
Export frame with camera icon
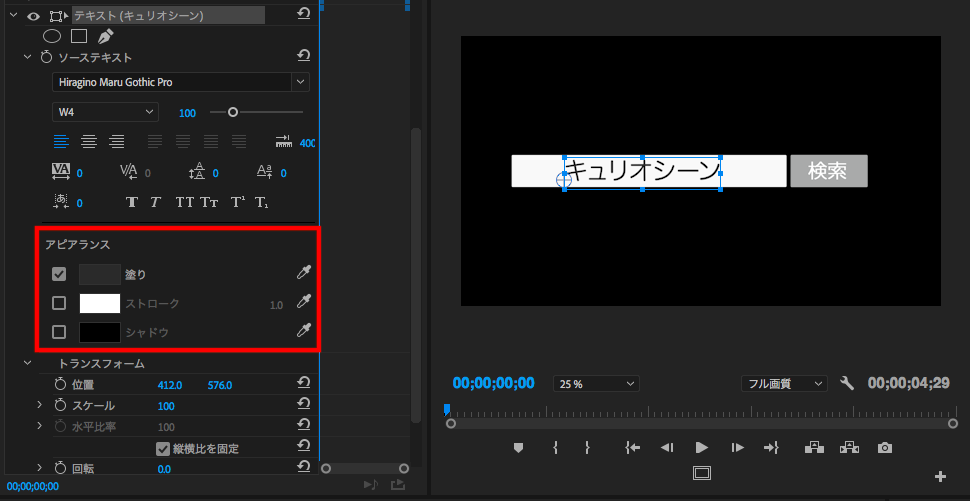(884, 448)
